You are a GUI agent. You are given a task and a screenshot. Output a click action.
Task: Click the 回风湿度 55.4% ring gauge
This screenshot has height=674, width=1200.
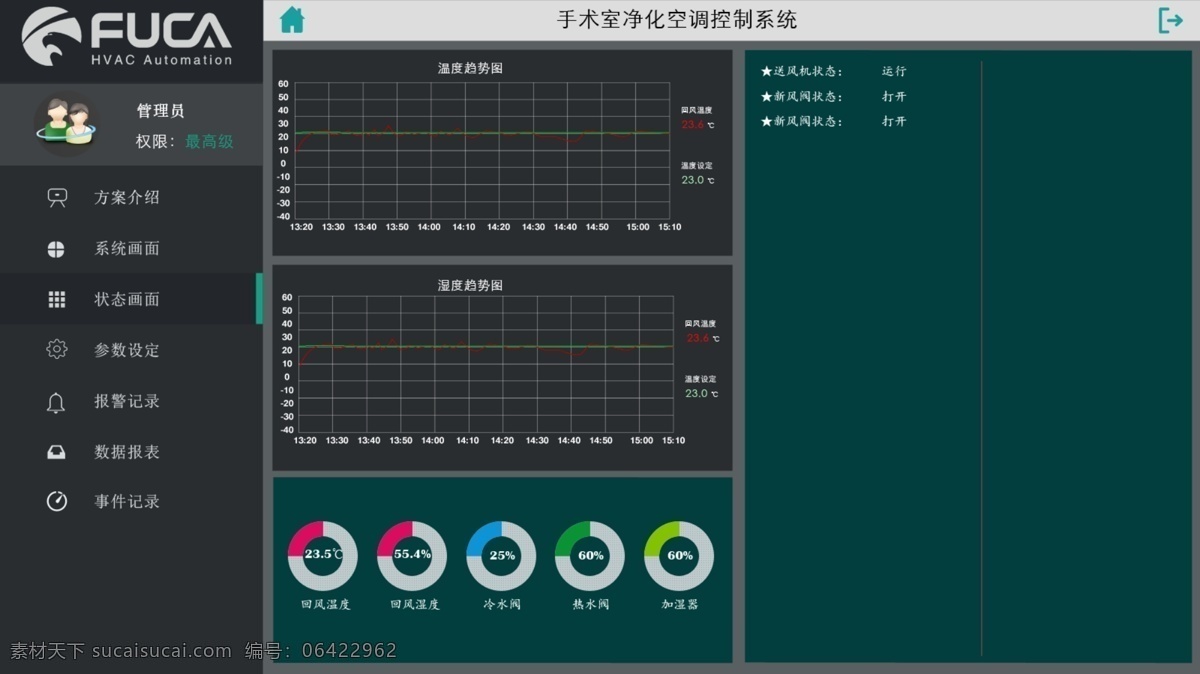(412, 555)
